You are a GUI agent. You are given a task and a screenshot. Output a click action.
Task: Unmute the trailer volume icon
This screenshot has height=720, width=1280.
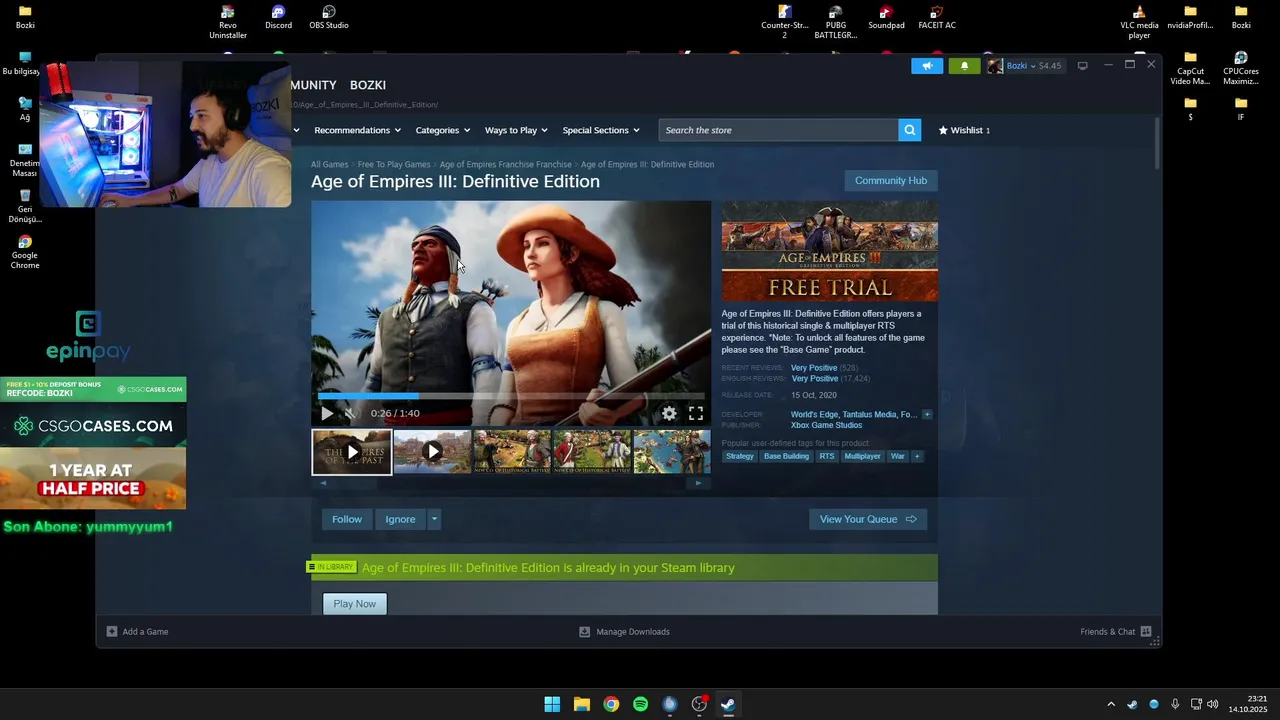click(x=350, y=413)
